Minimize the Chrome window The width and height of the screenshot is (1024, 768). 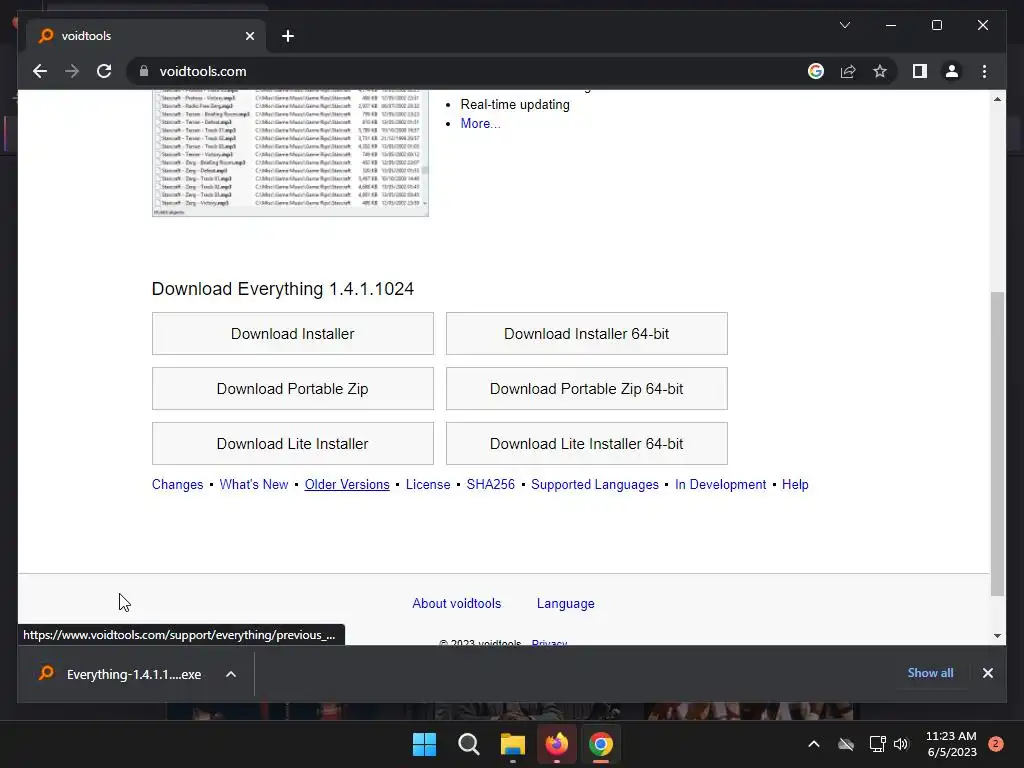coord(891,25)
